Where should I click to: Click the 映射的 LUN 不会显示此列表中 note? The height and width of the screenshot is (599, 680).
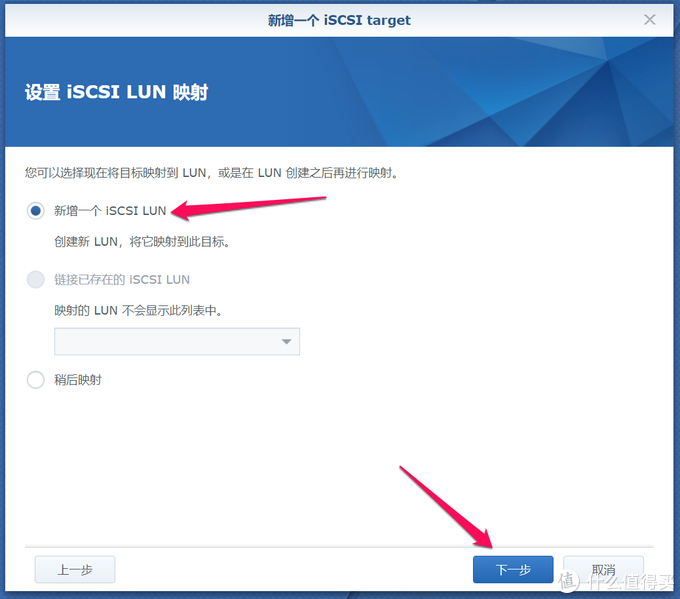click(x=138, y=311)
